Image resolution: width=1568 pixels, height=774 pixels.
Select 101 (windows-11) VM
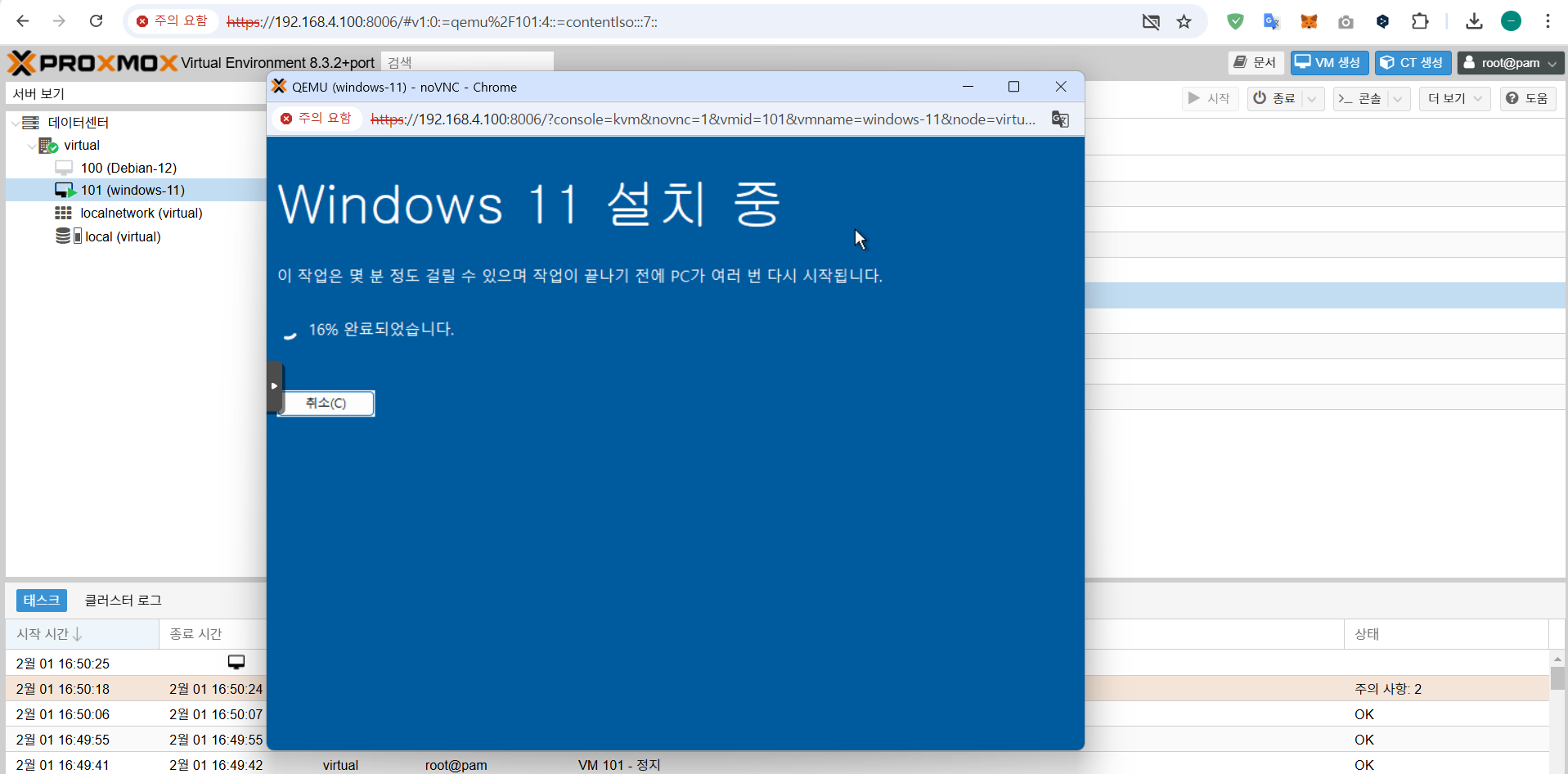click(x=133, y=190)
